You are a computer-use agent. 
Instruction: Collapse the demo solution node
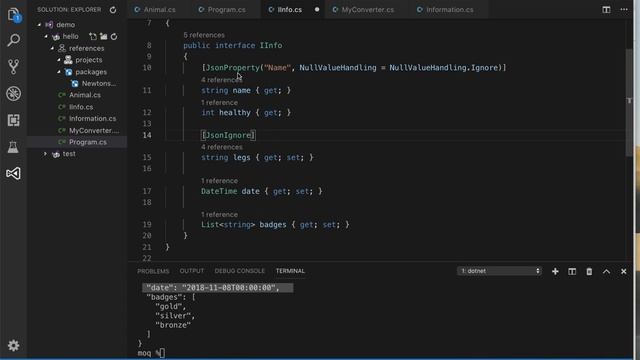tap(40, 25)
